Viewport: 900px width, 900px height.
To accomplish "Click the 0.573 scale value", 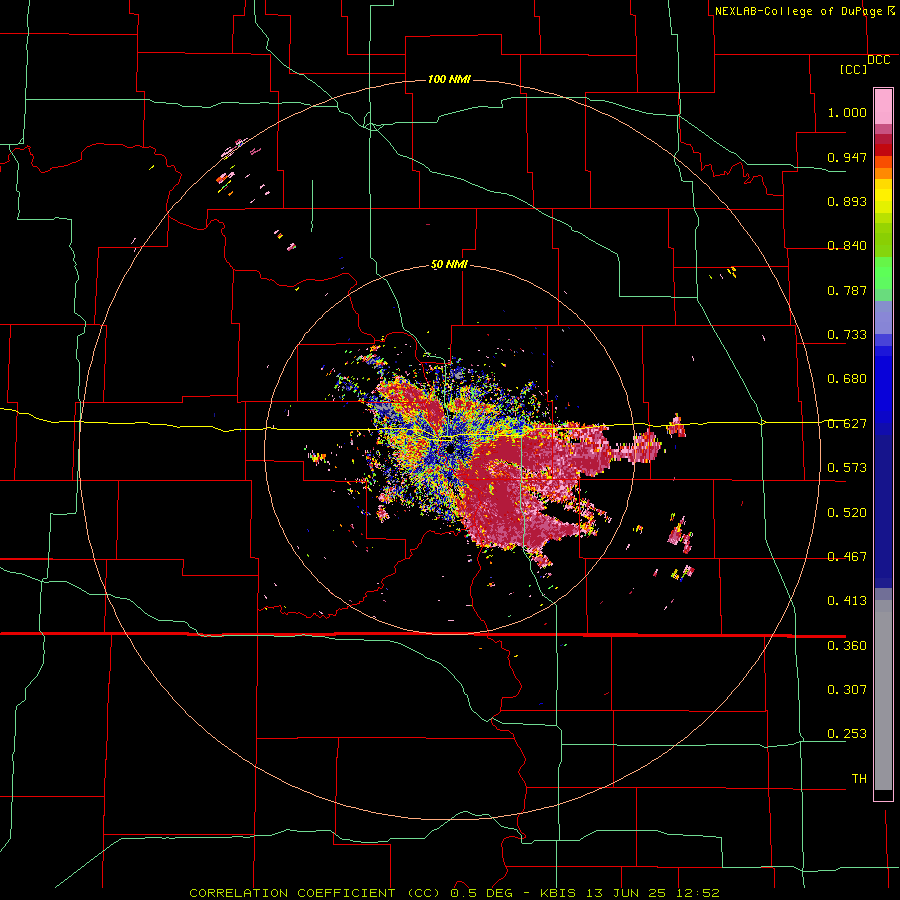I will tap(847, 468).
